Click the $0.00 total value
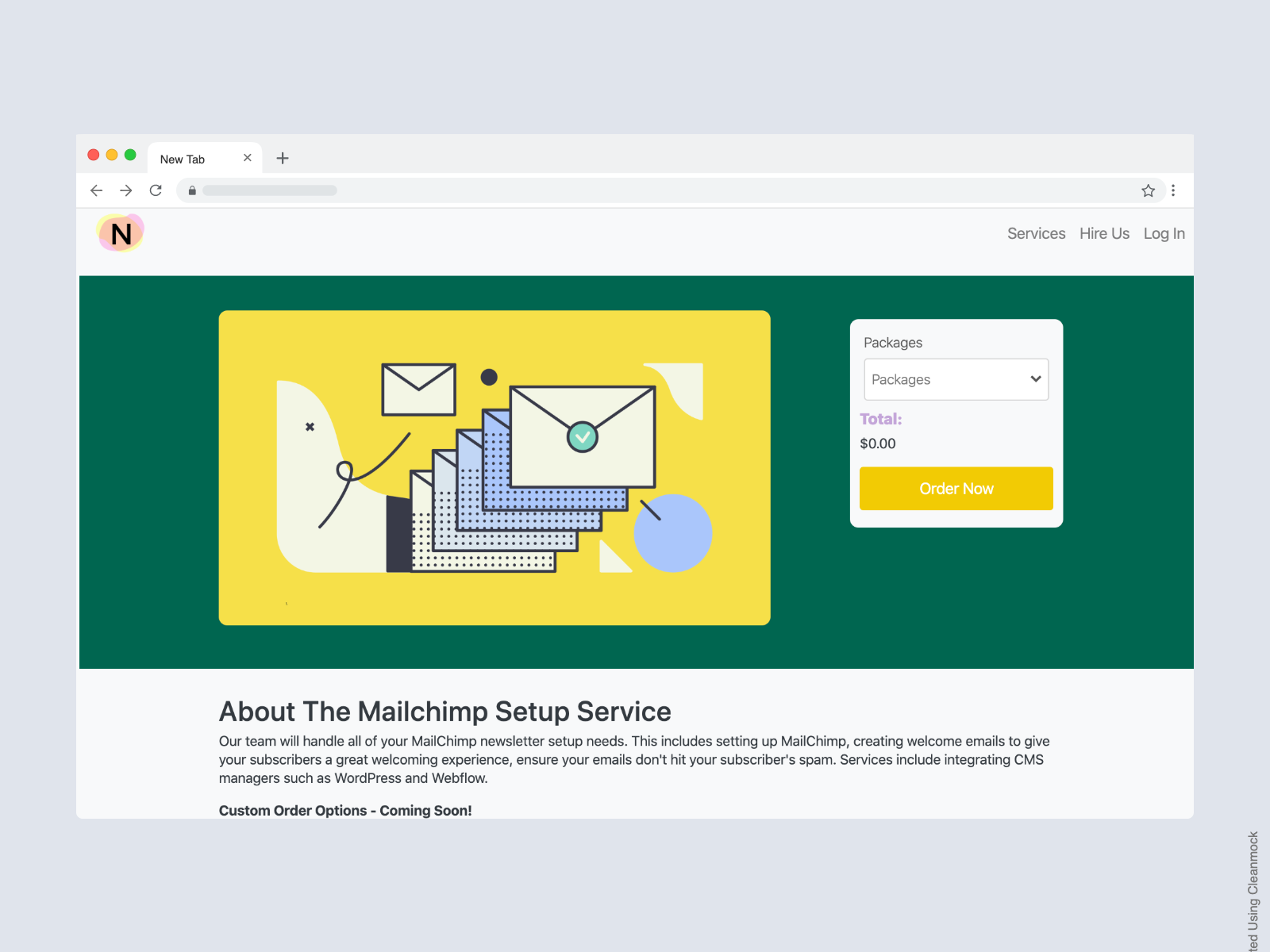1270x952 pixels. [x=878, y=443]
